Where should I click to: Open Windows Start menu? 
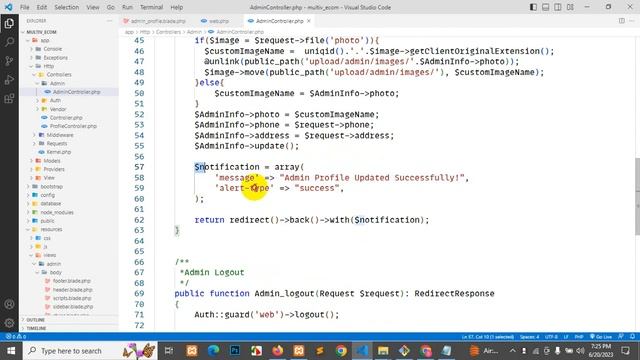tap(11, 351)
